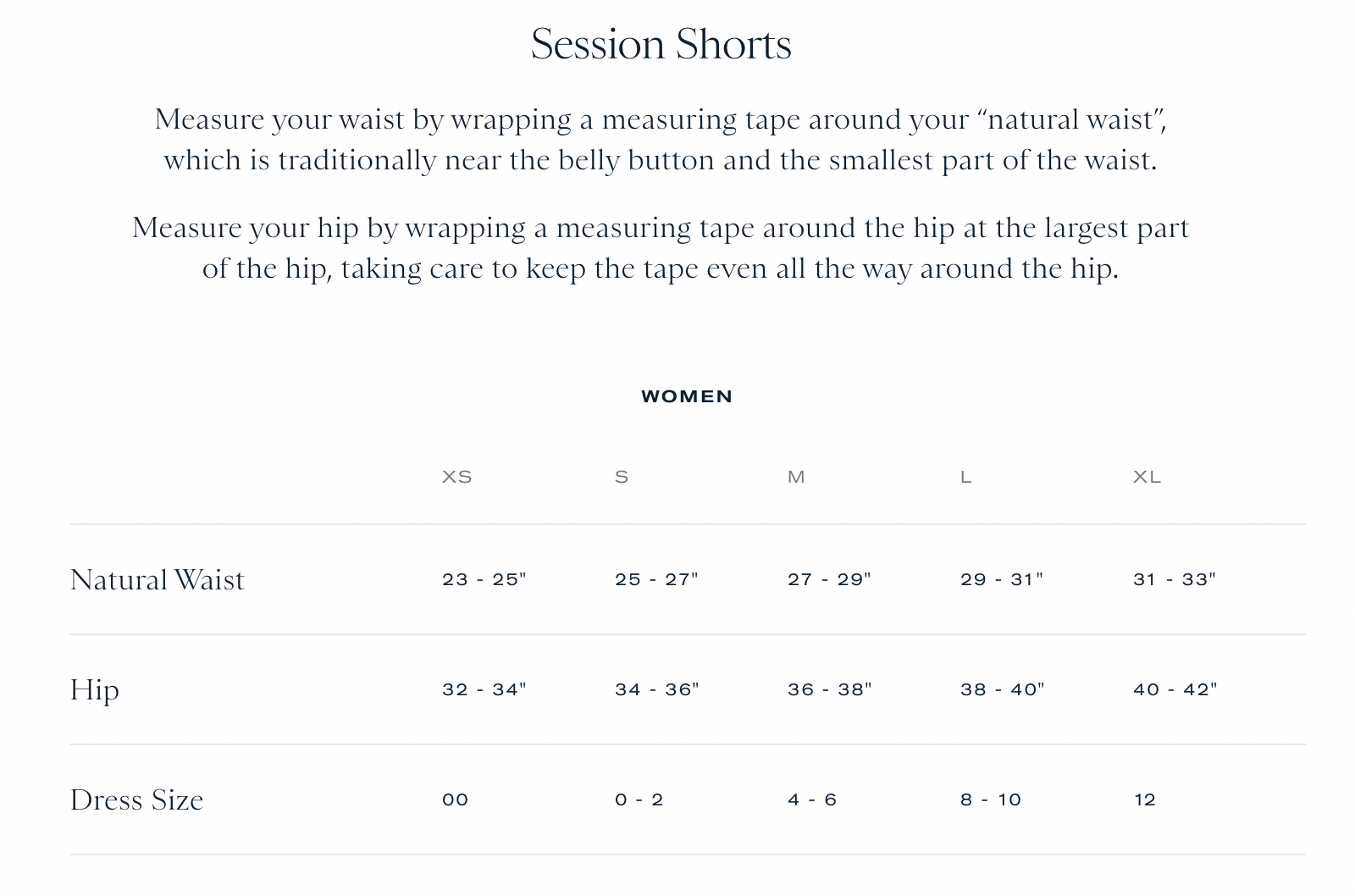Click the XL column header
Image resolution: width=1355 pixels, height=896 pixels.
[x=1147, y=477]
